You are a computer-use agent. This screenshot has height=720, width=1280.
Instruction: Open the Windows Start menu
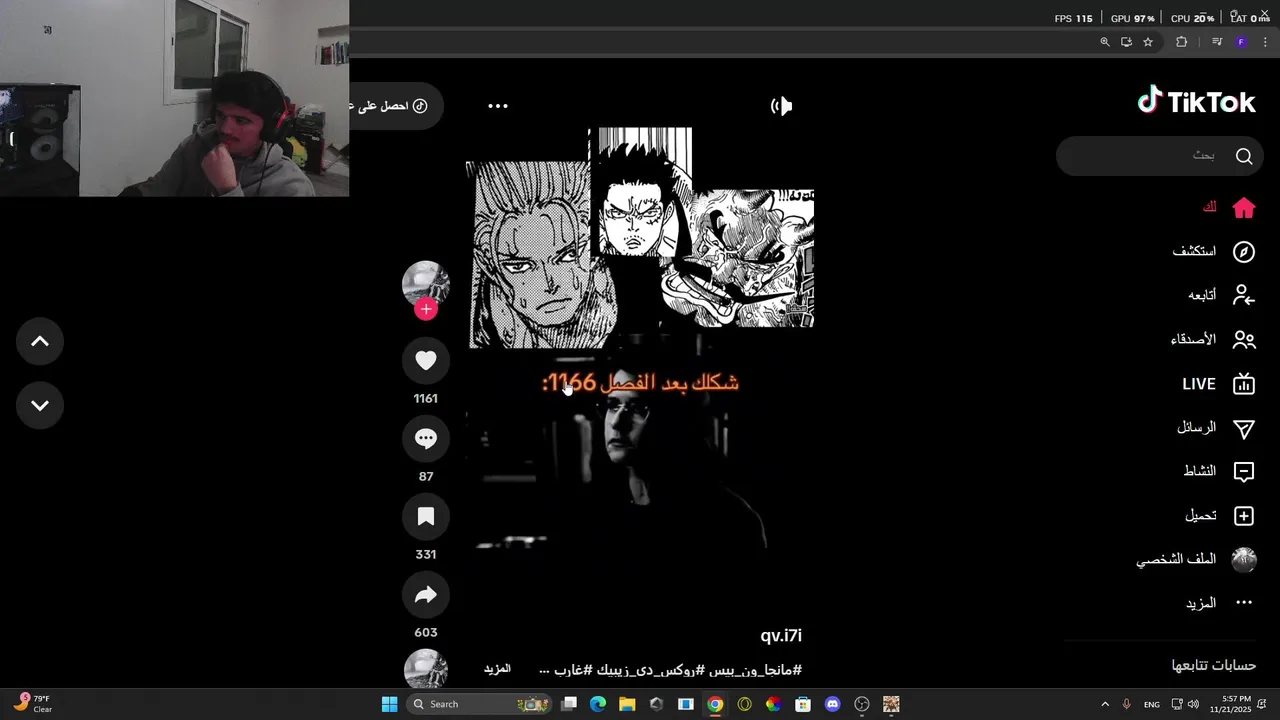click(x=389, y=704)
